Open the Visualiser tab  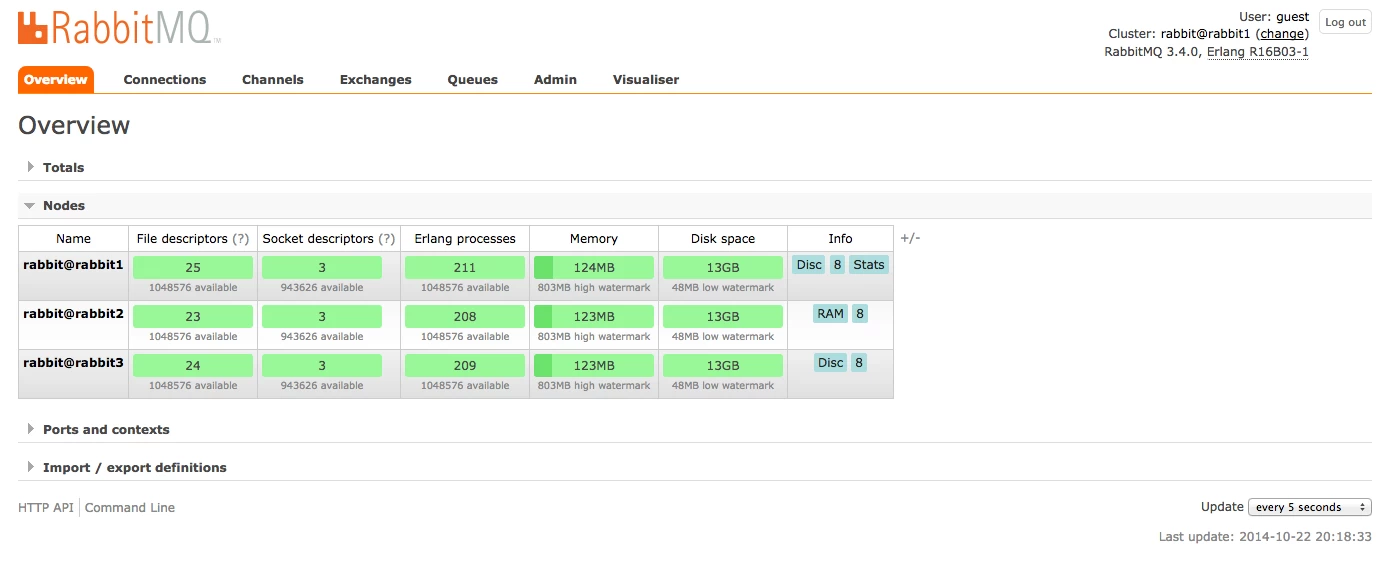pos(646,80)
